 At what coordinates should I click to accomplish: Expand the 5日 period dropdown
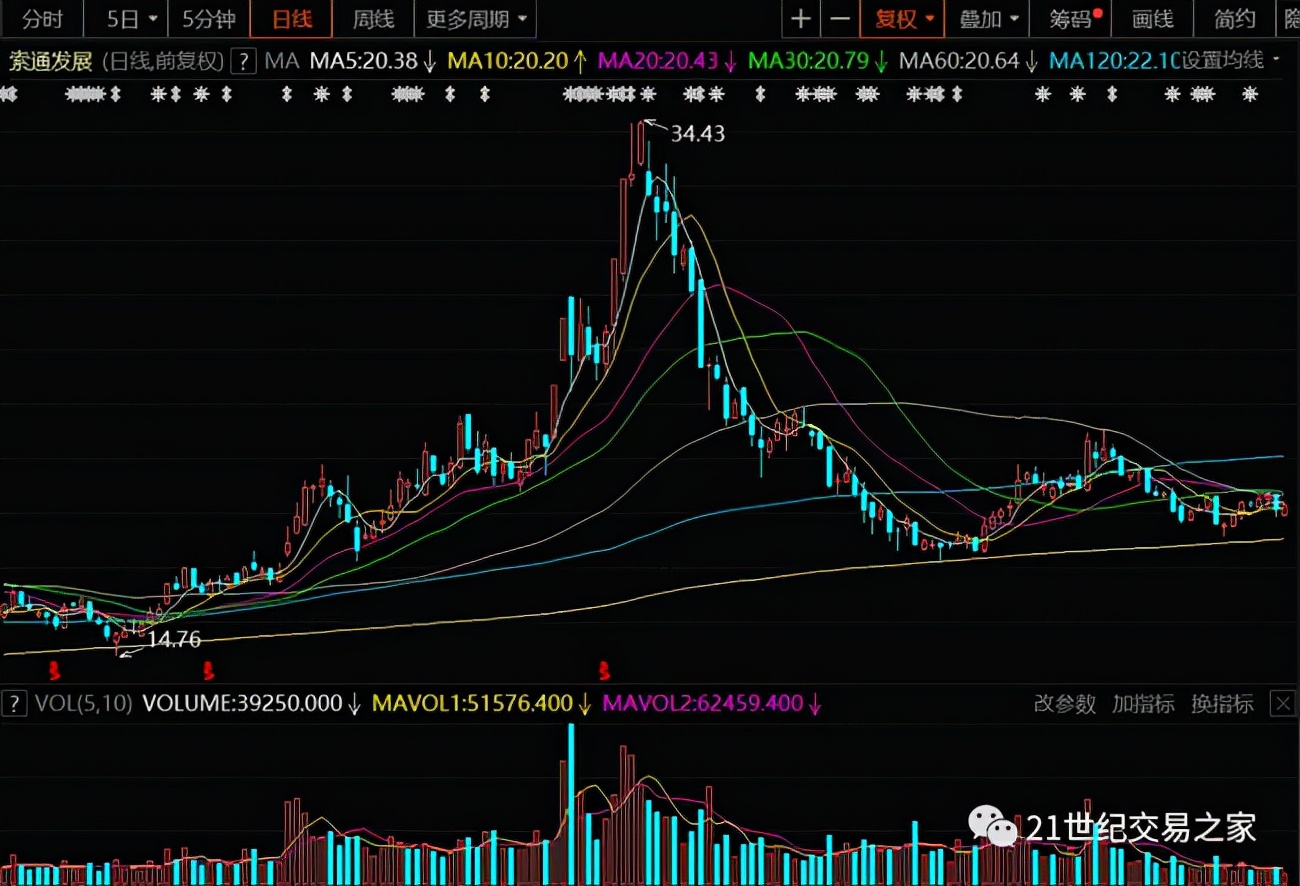coord(133,19)
